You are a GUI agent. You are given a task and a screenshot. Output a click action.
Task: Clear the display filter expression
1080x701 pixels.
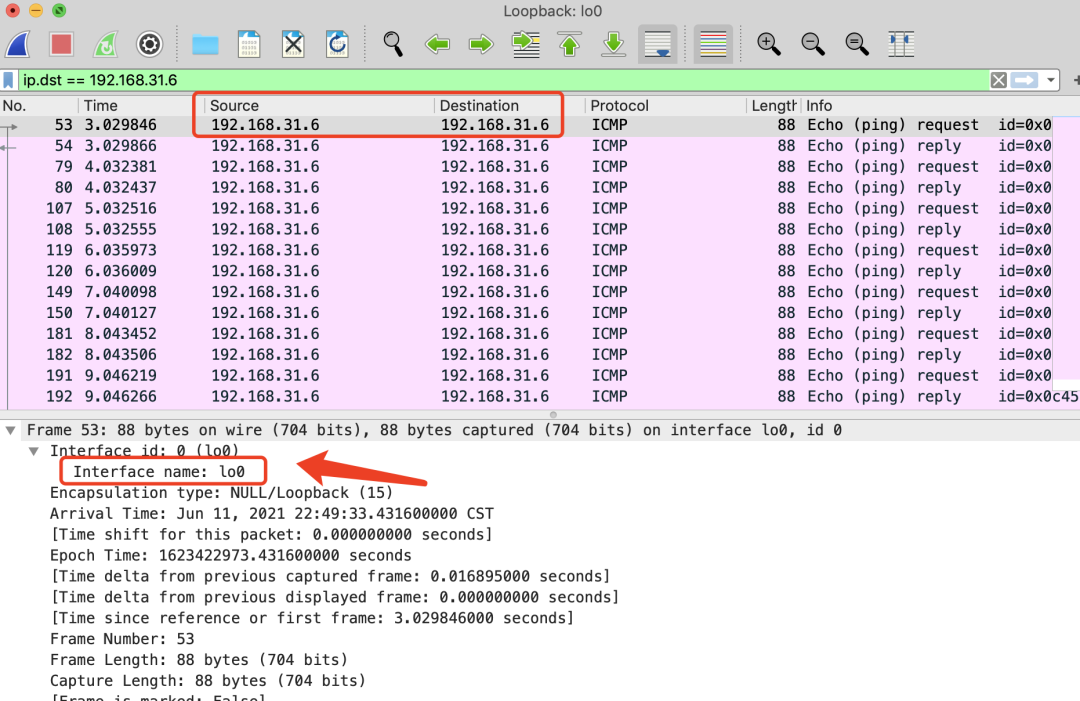pyautogui.click(x=998, y=80)
